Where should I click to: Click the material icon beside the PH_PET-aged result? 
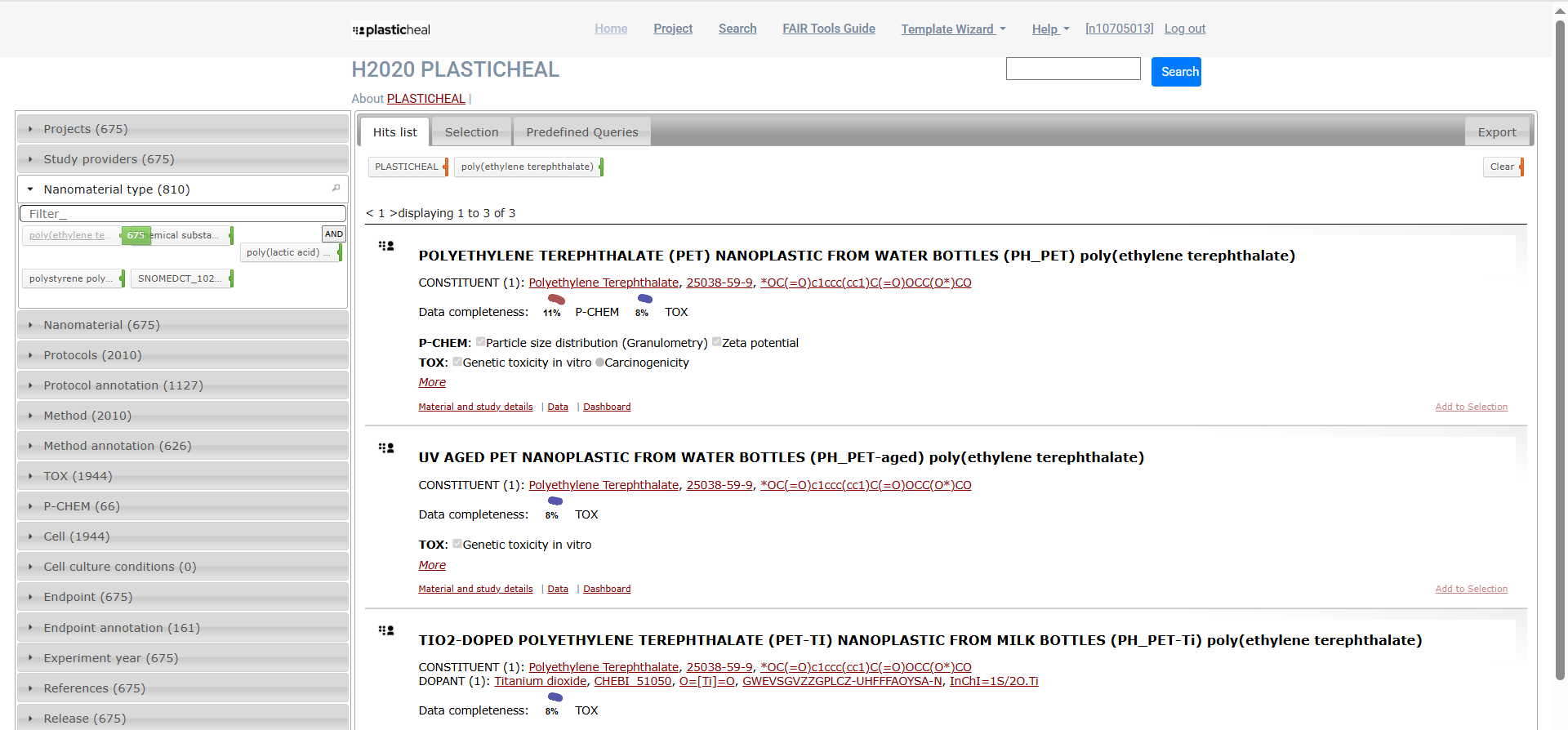386,448
